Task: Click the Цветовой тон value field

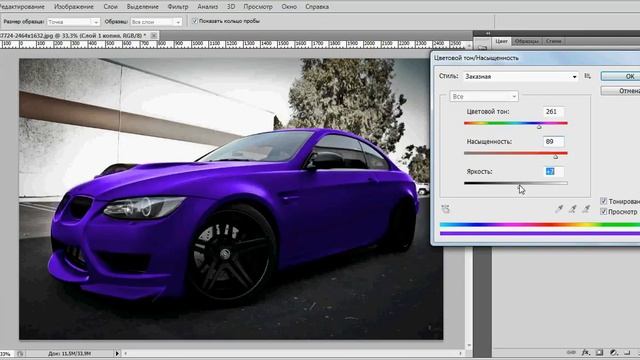Action: [x=553, y=111]
